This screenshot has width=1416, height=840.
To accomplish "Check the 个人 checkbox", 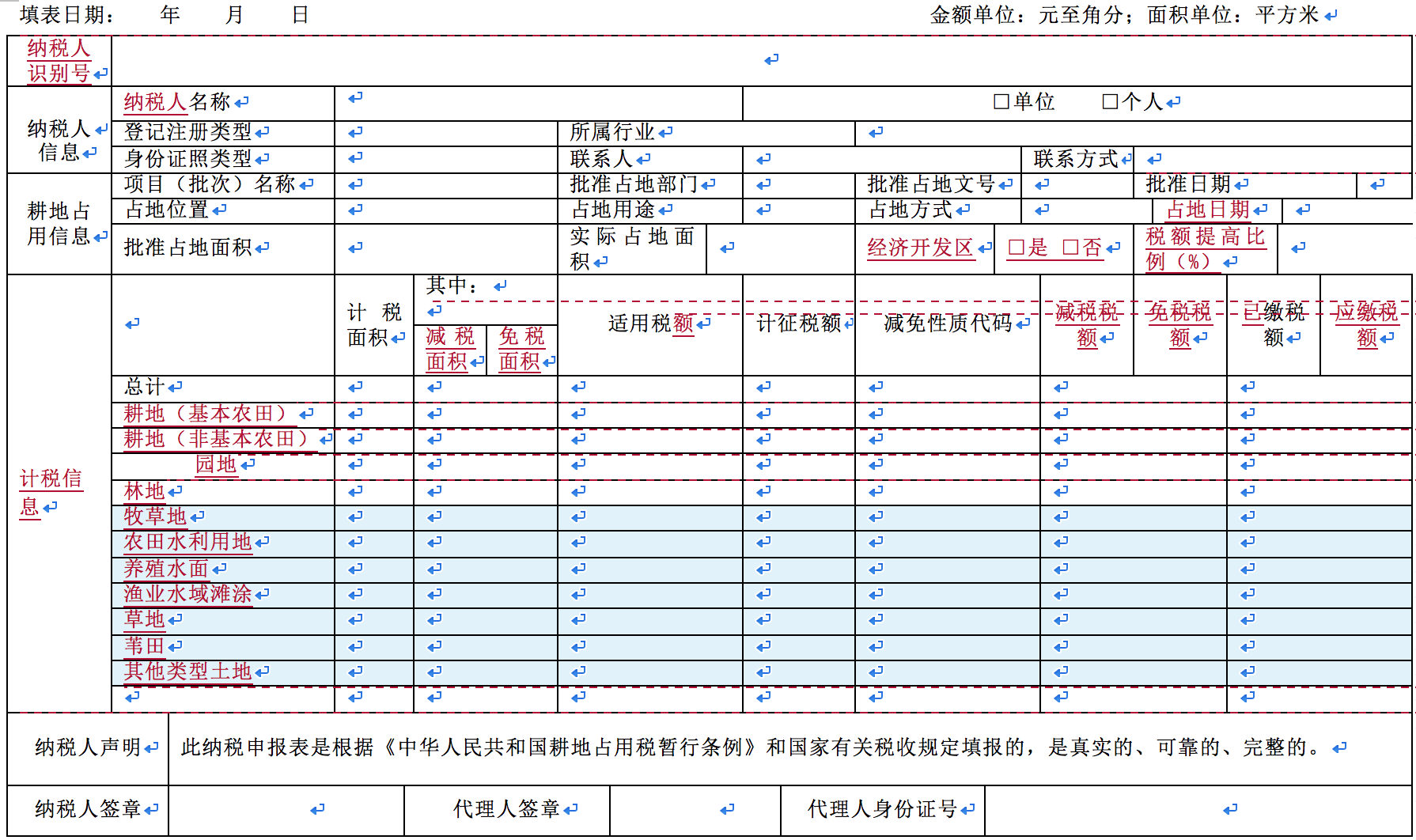I will 1109,102.
